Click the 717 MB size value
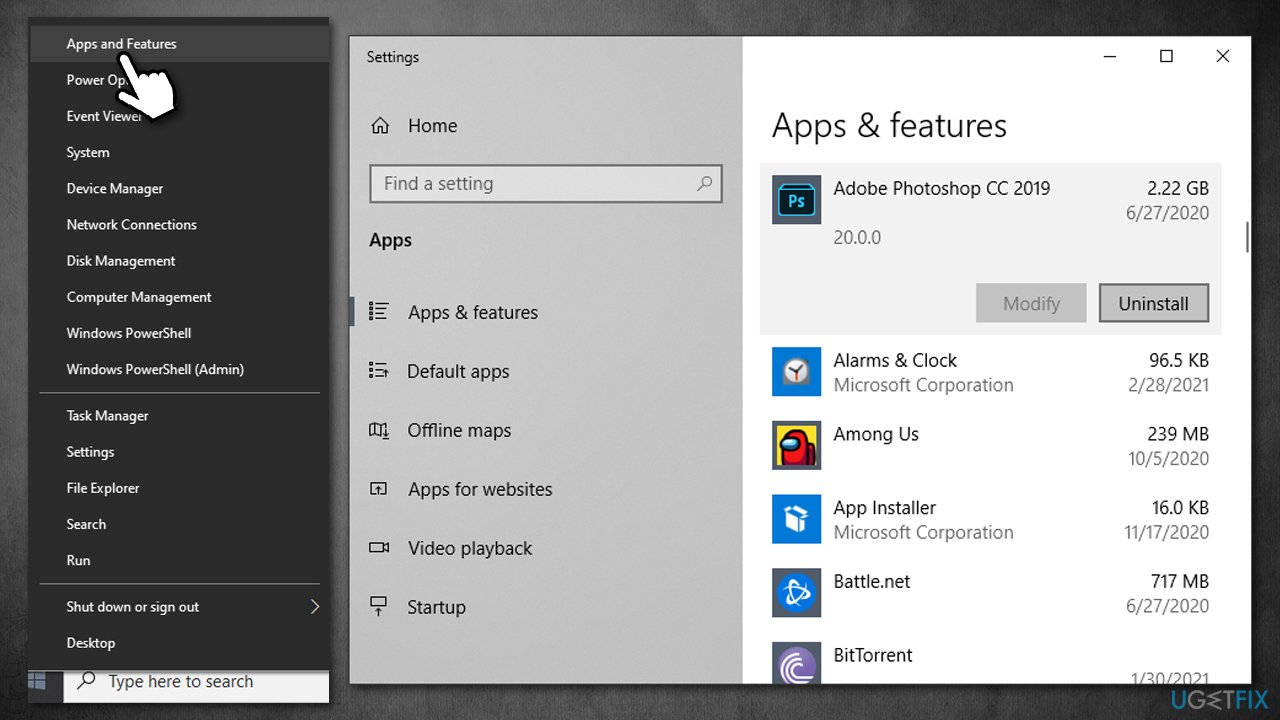Screen dimensions: 1280x720 point(1179,581)
